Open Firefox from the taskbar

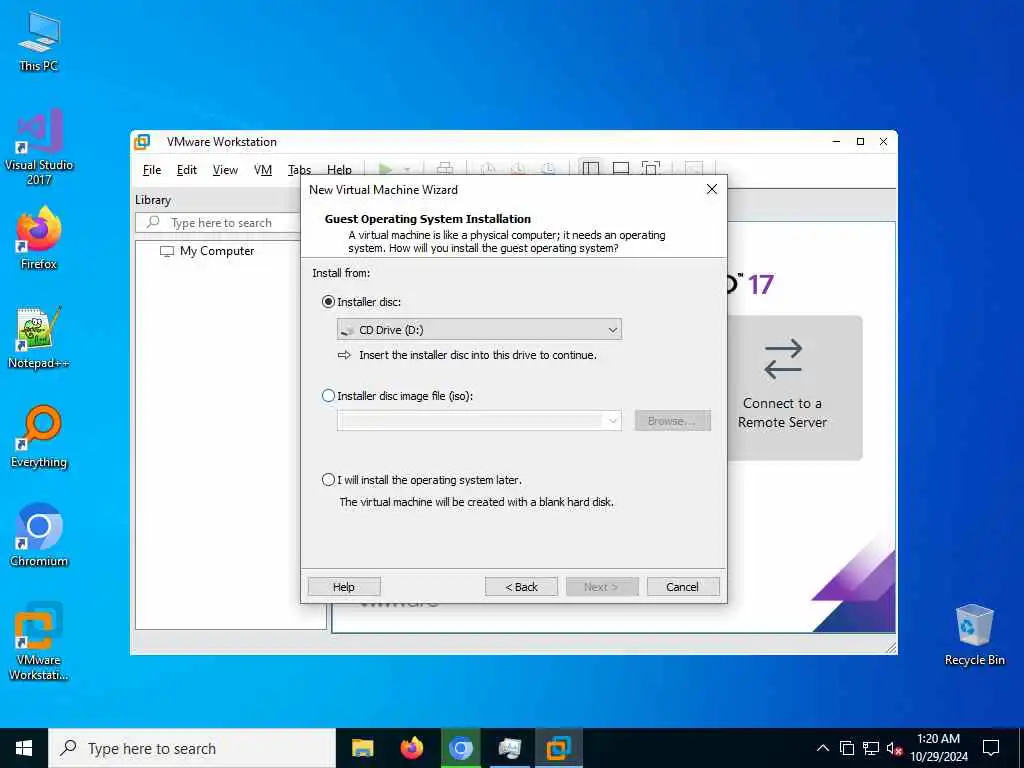pyautogui.click(x=411, y=748)
